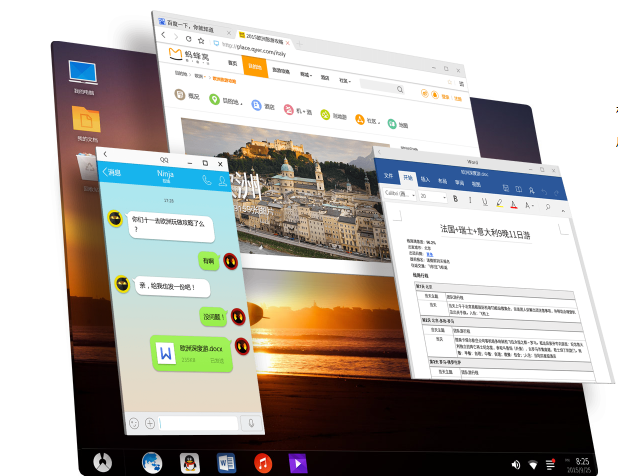Click the document title heading in Word
The image size is (618, 476).
coord(485,232)
